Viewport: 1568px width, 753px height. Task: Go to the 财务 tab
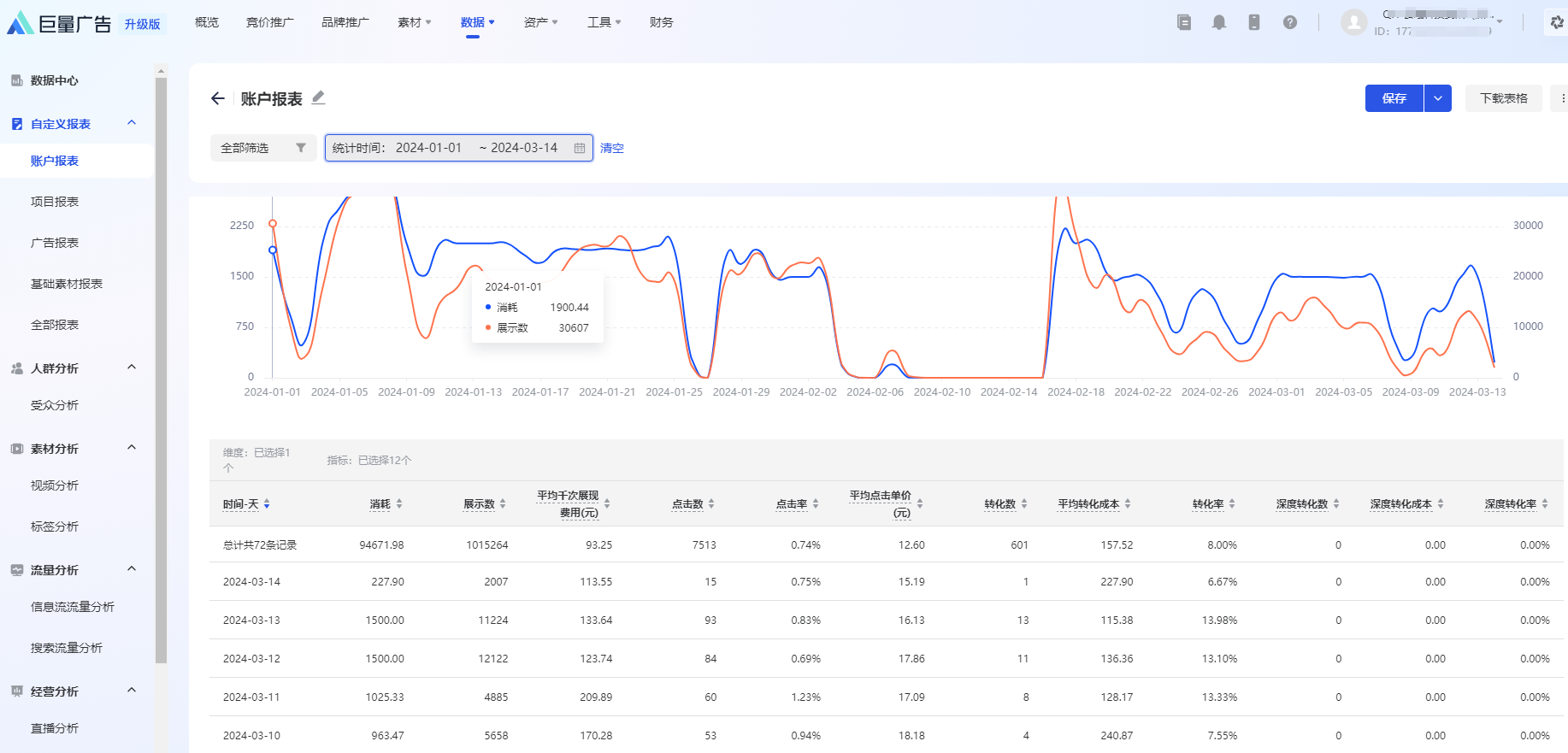click(x=662, y=22)
